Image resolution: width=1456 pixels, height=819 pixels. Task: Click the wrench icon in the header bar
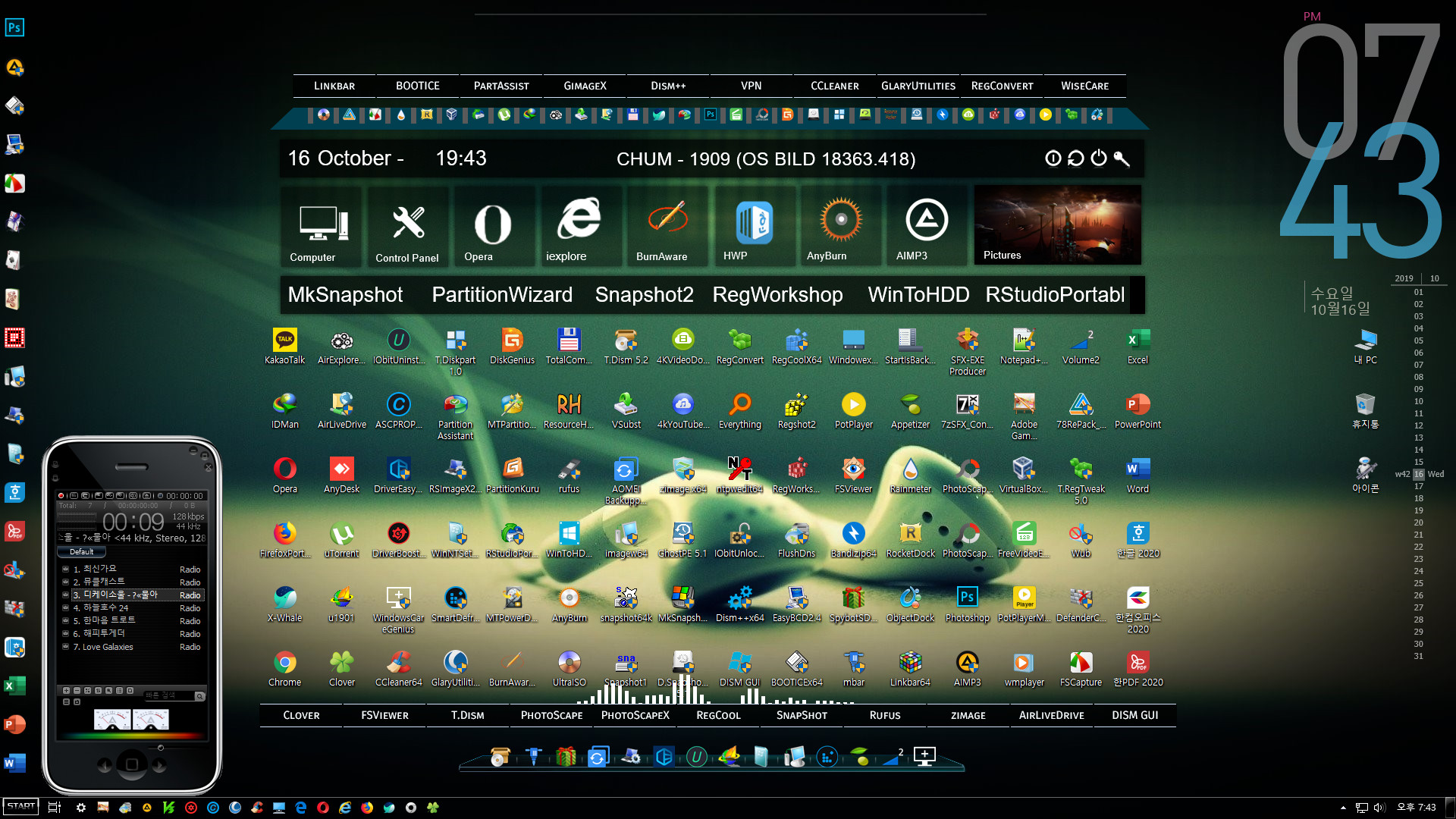[x=1122, y=158]
